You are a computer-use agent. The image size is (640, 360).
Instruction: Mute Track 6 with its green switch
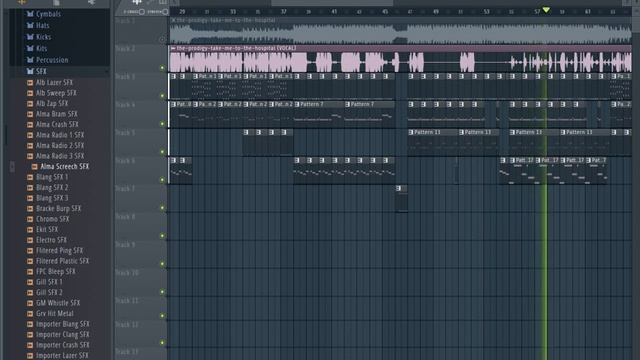(162, 180)
